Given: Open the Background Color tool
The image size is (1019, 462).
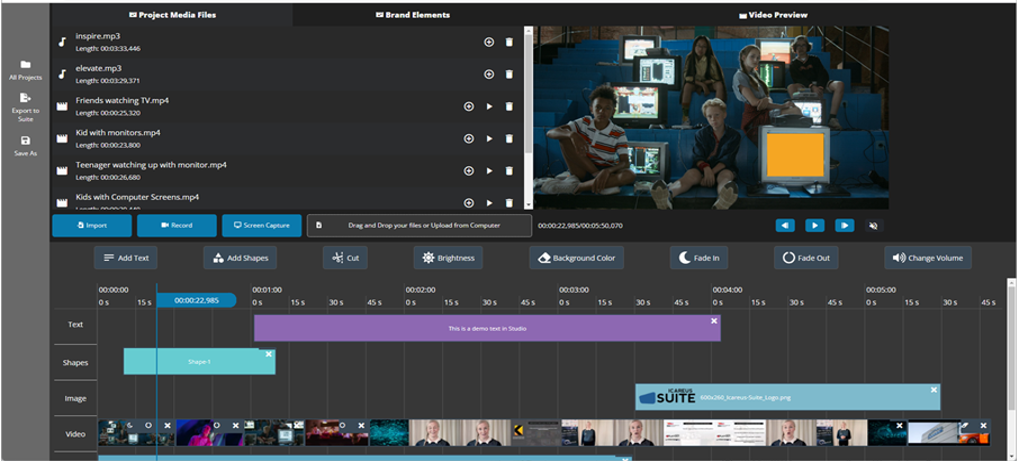Looking at the screenshot, I should click(x=577, y=258).
